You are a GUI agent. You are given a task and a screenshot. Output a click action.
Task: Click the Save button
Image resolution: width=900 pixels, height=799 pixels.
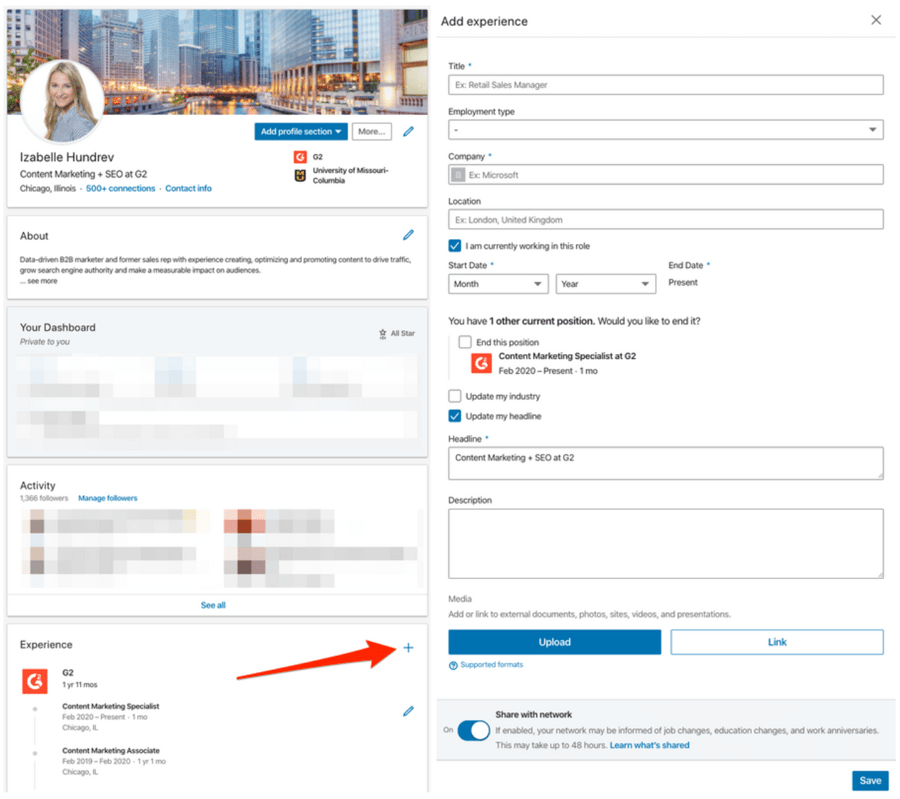click(x=869, y=780)
